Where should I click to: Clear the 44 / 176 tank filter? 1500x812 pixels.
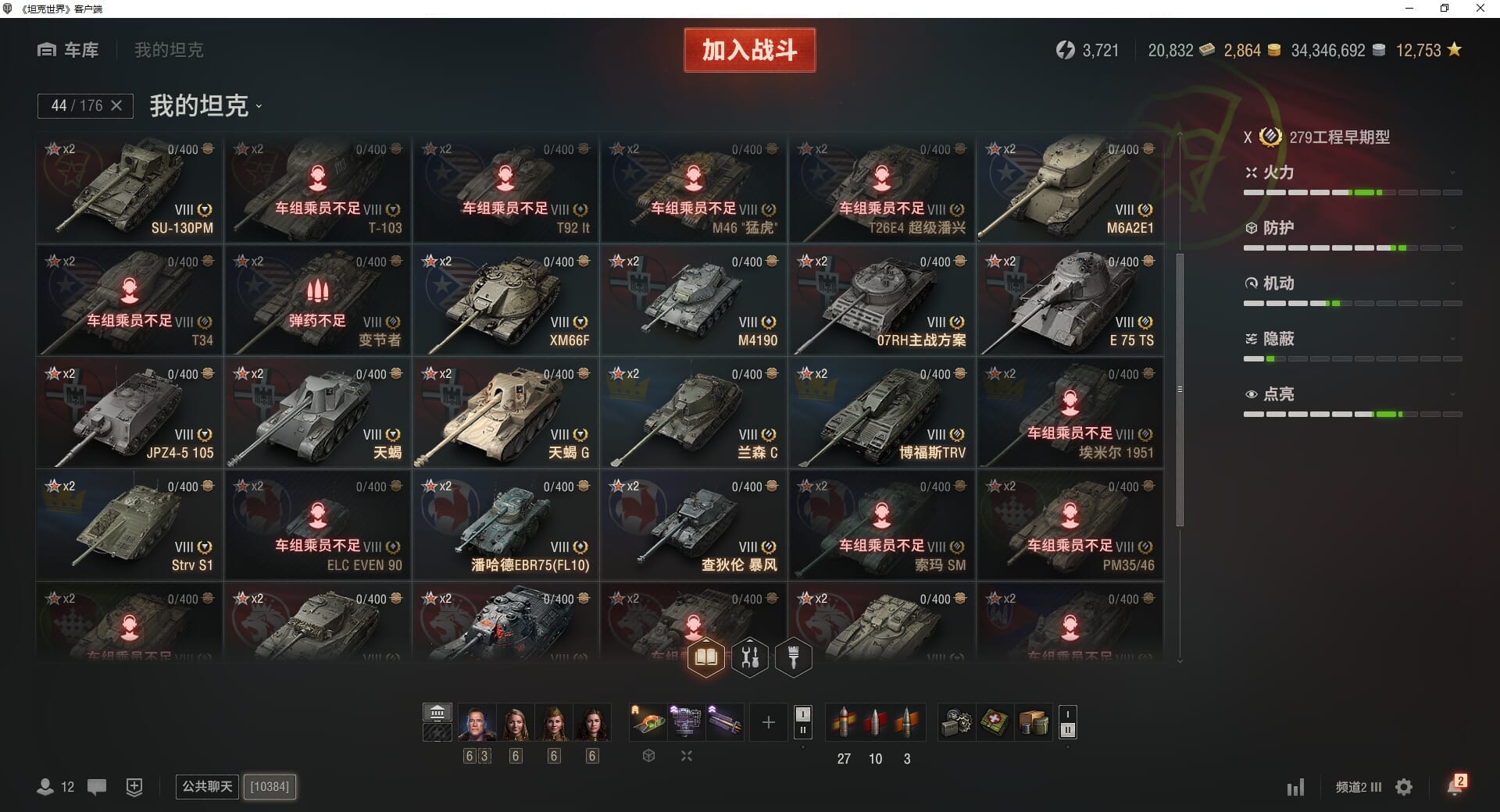116,105
